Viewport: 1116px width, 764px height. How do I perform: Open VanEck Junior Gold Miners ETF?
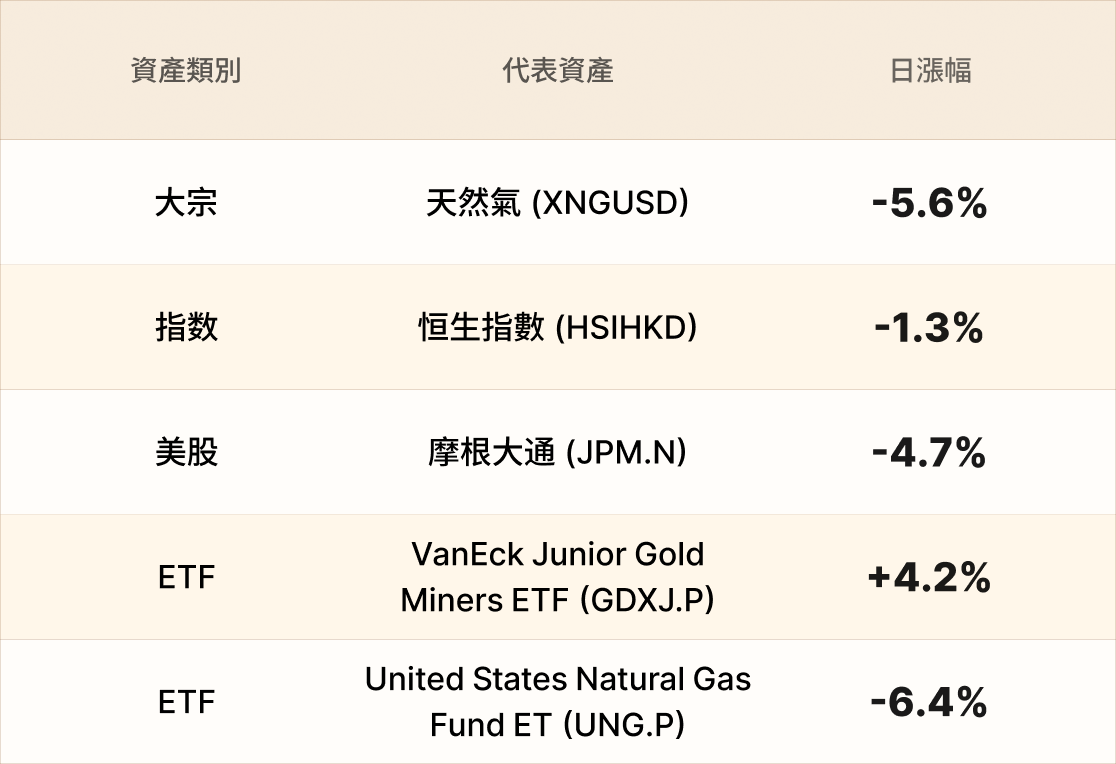click(x=558, y=555)
